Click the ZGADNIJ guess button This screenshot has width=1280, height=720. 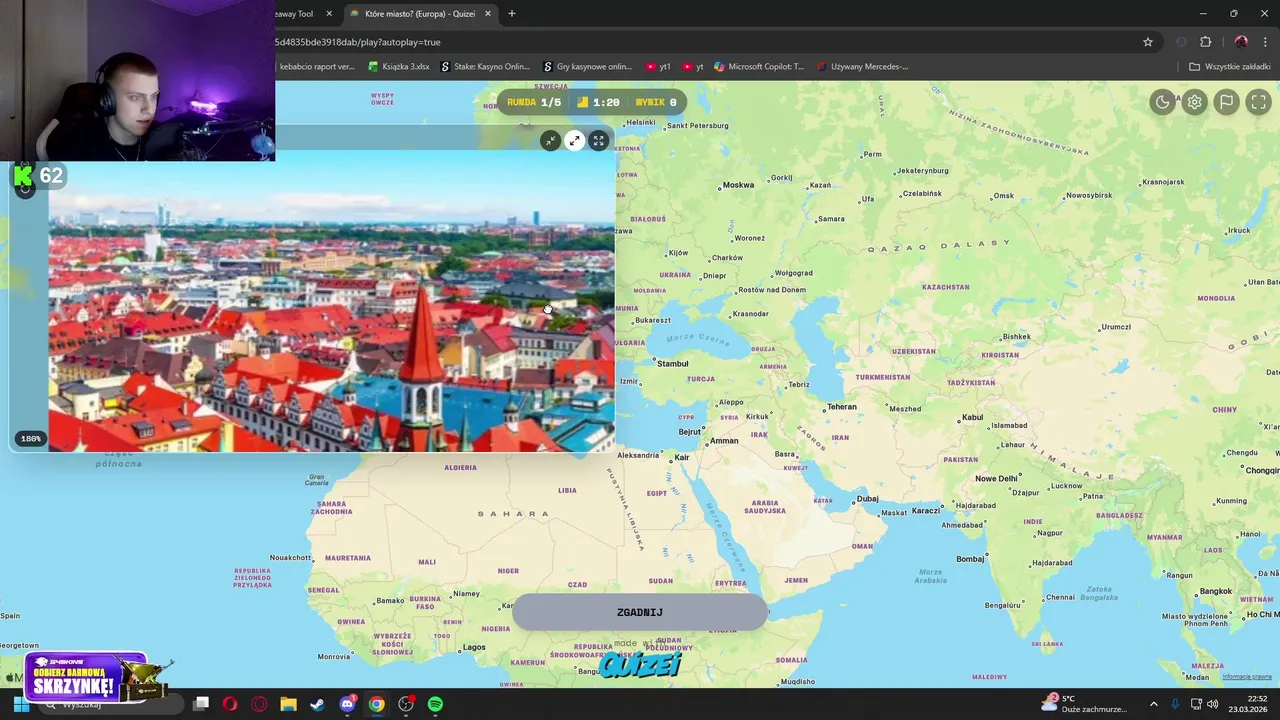coord(640,612)
